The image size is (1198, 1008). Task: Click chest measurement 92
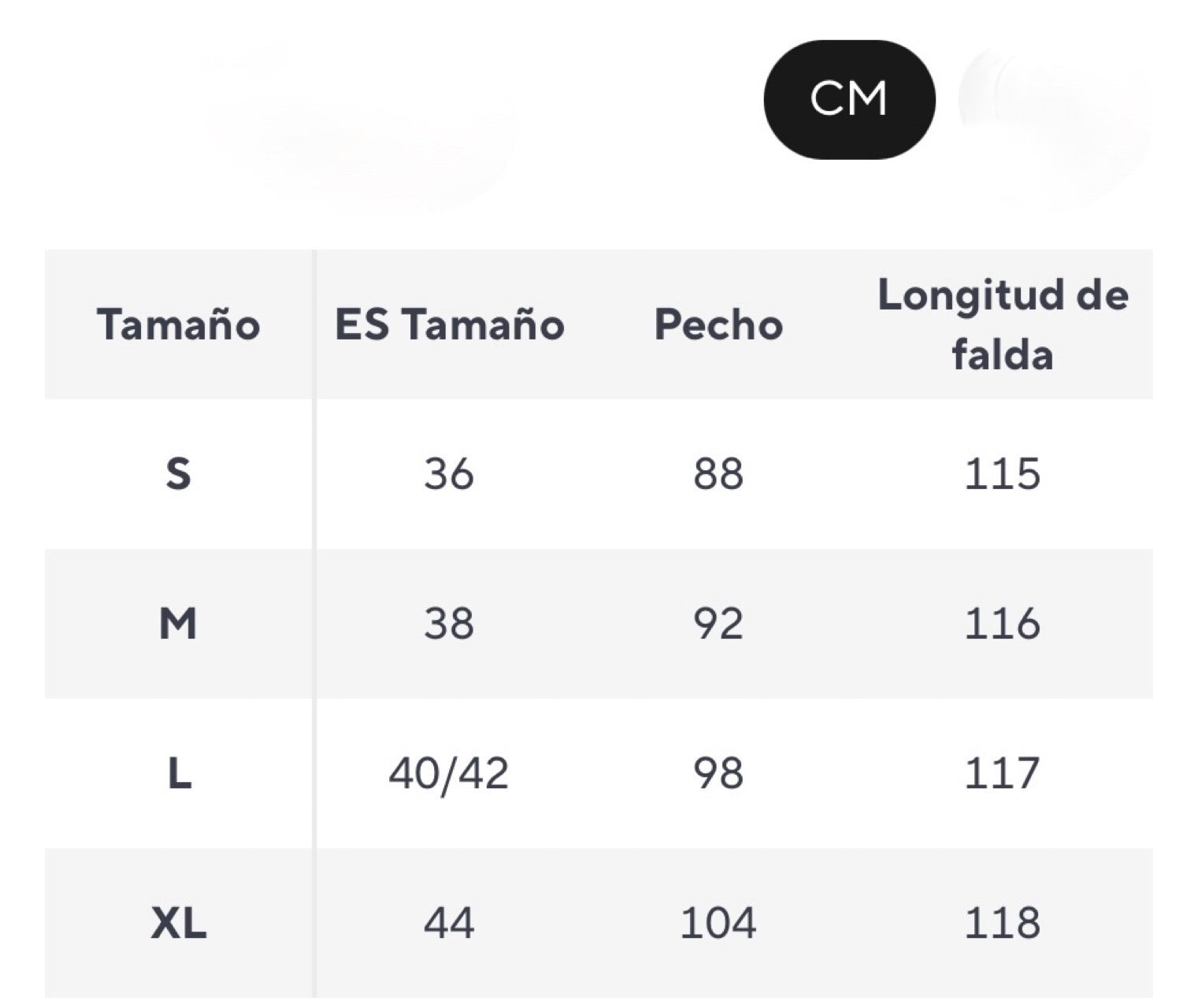(718, 624)
